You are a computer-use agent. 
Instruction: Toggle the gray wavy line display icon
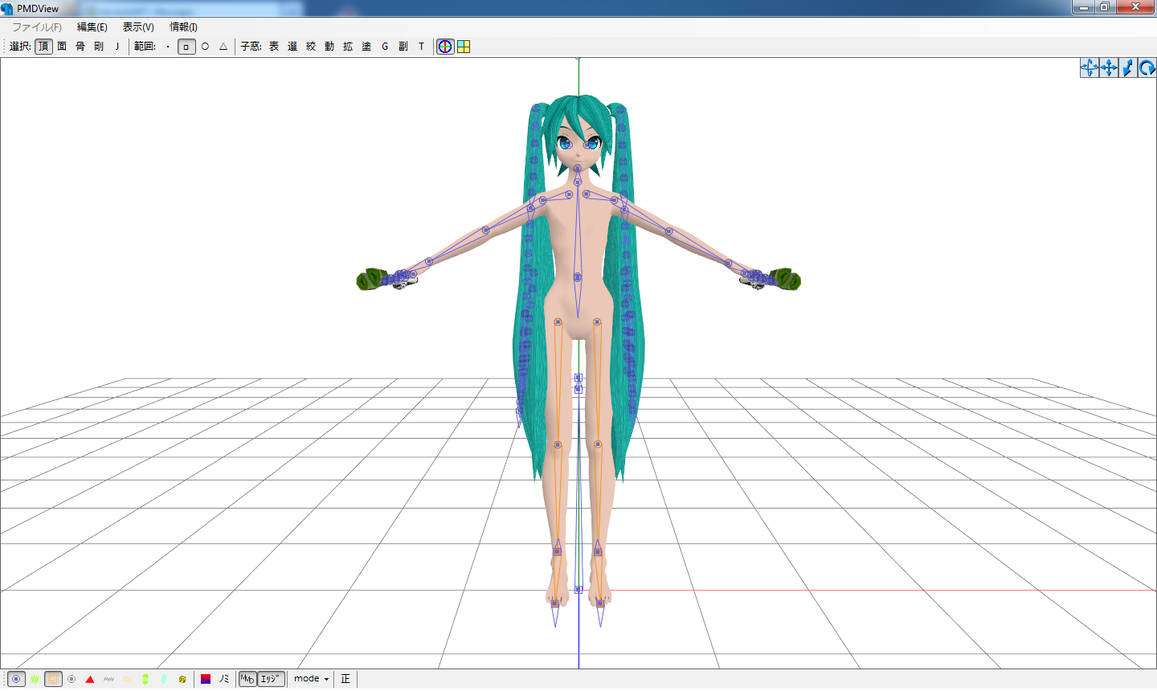pos(108,679)
